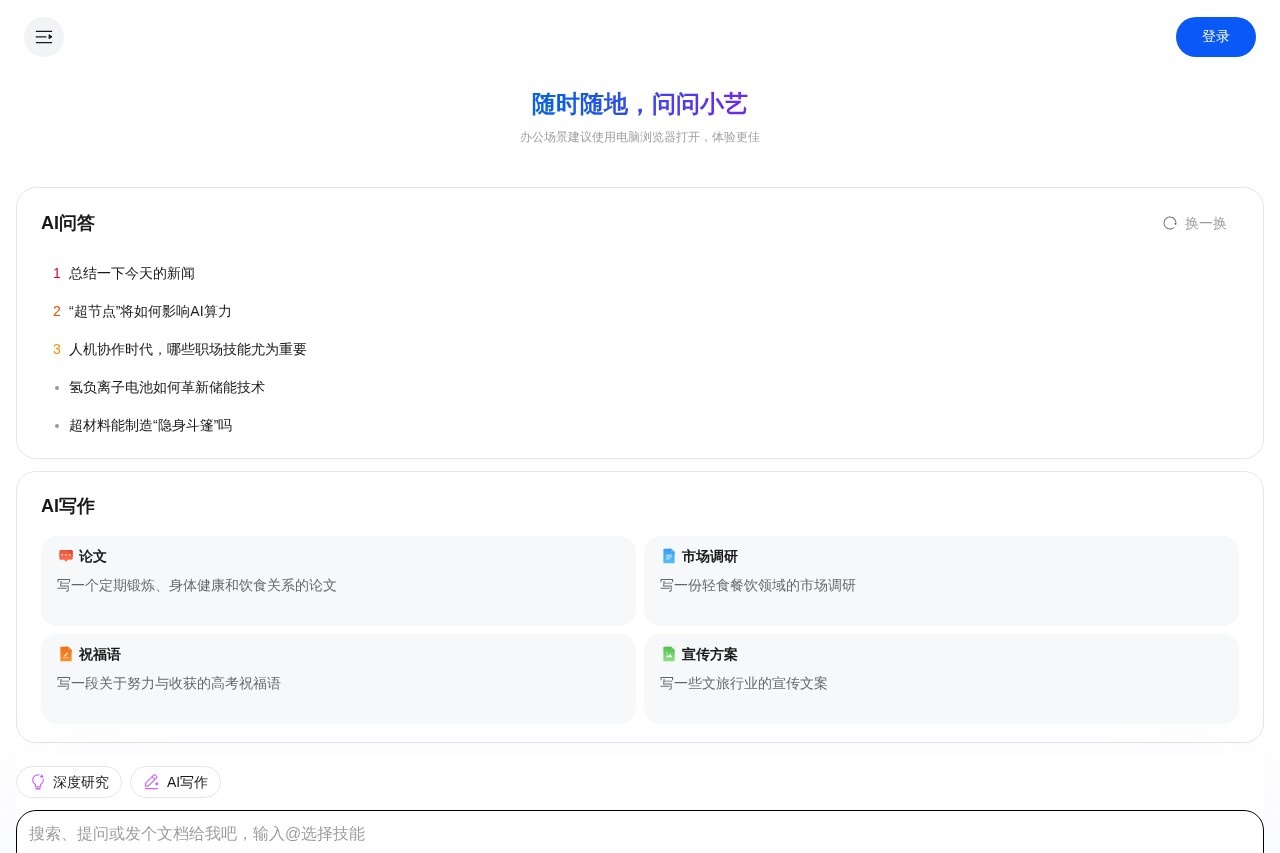The image size is (1280, 853).
Task: Open the question 总结一下今天的新闻
Action: (132, 273)
